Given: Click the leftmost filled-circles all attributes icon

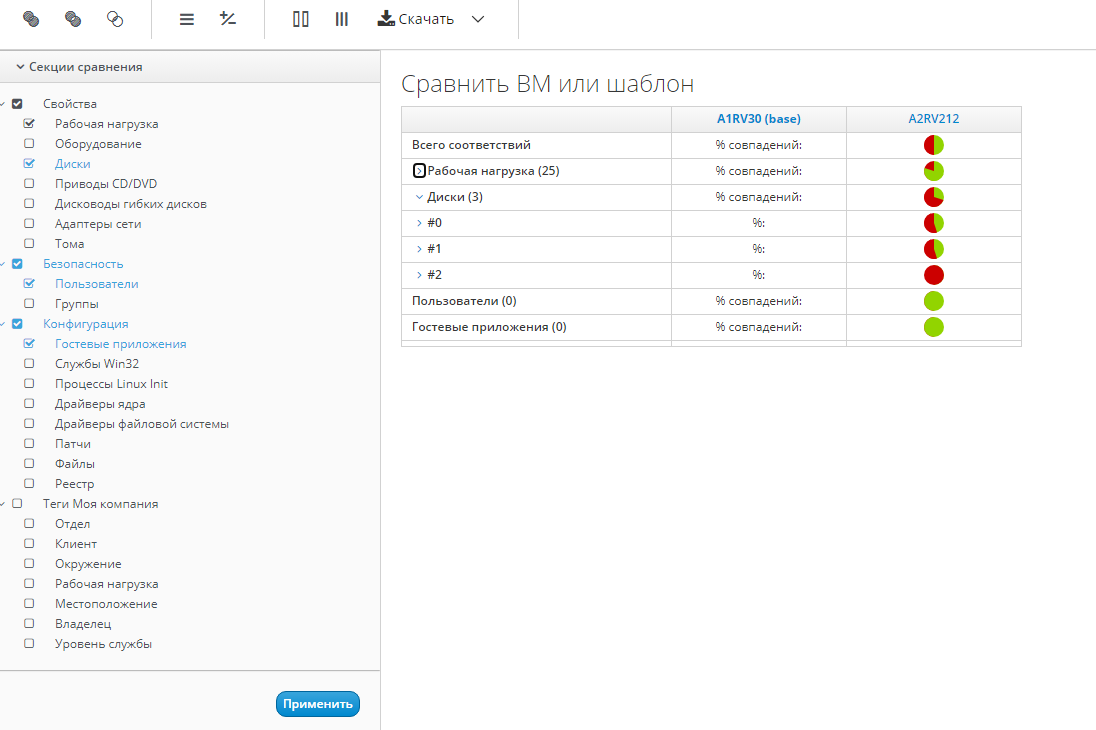Looking at the screenshot, I should [x=31, y=19].
